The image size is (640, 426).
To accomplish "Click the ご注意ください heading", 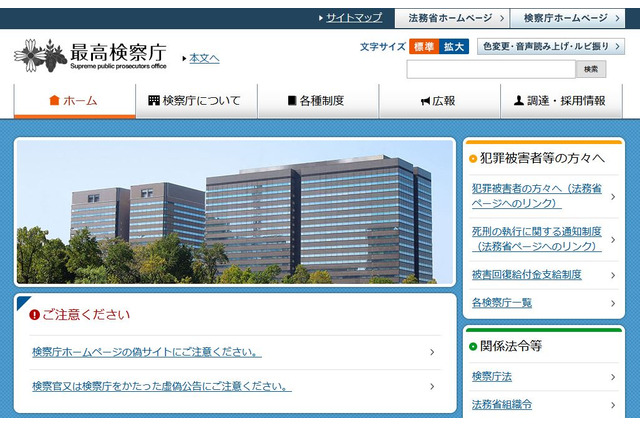I will 86,315.
